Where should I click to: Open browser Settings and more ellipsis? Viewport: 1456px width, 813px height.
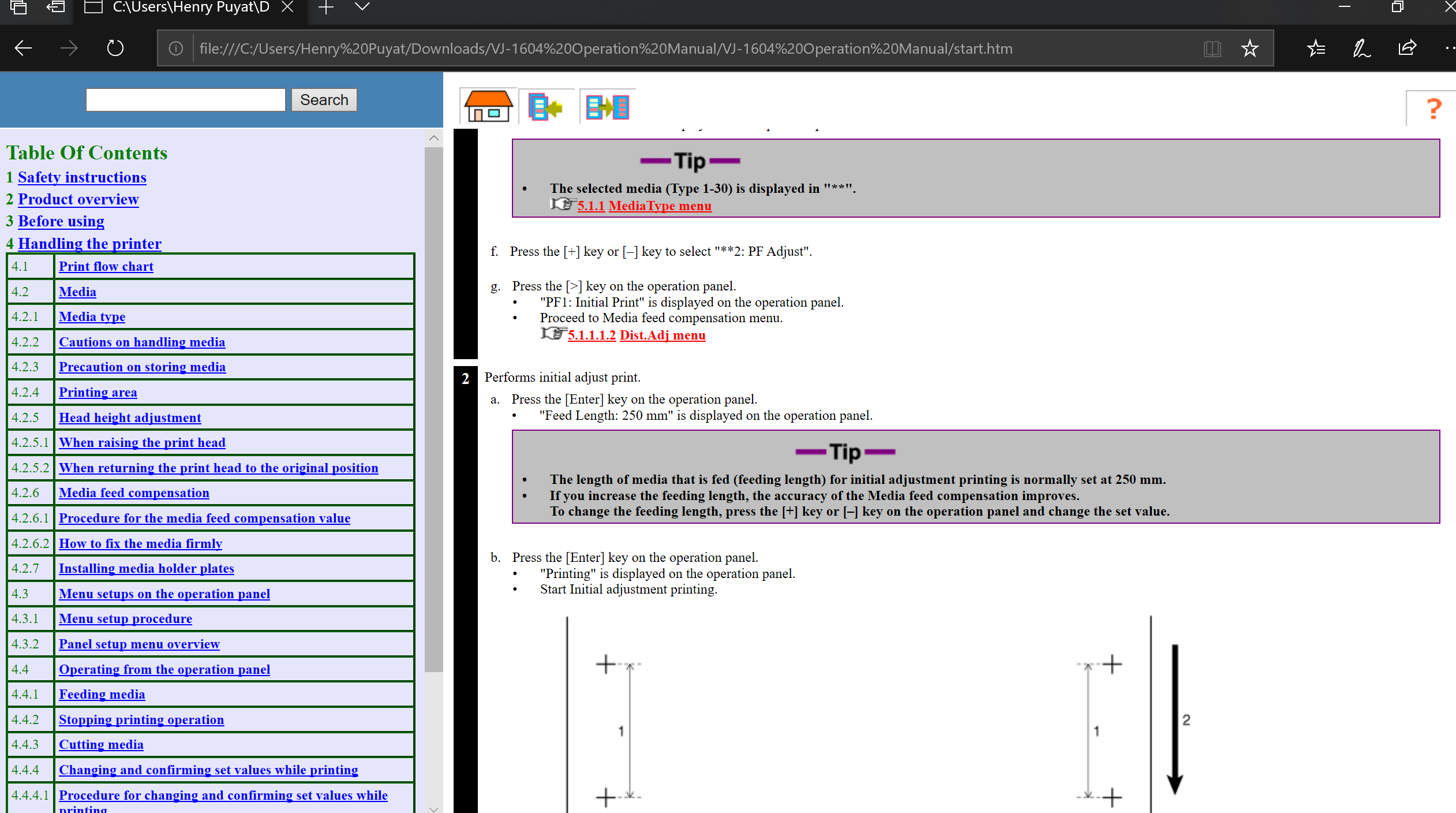click(x=1450, y=48)
